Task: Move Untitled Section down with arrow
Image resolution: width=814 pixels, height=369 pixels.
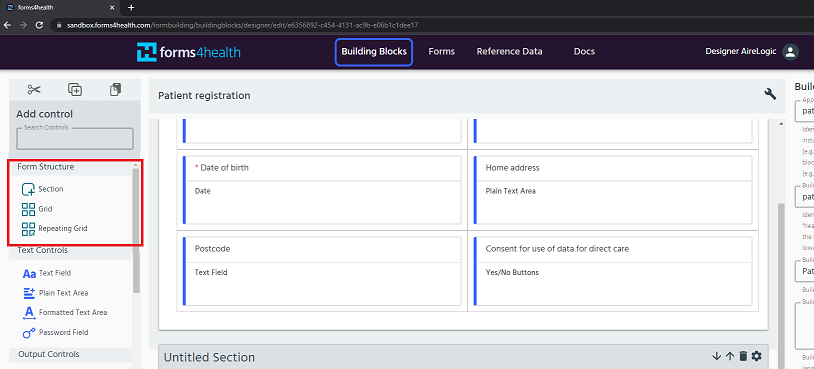Action: click(x=717, y=356)
